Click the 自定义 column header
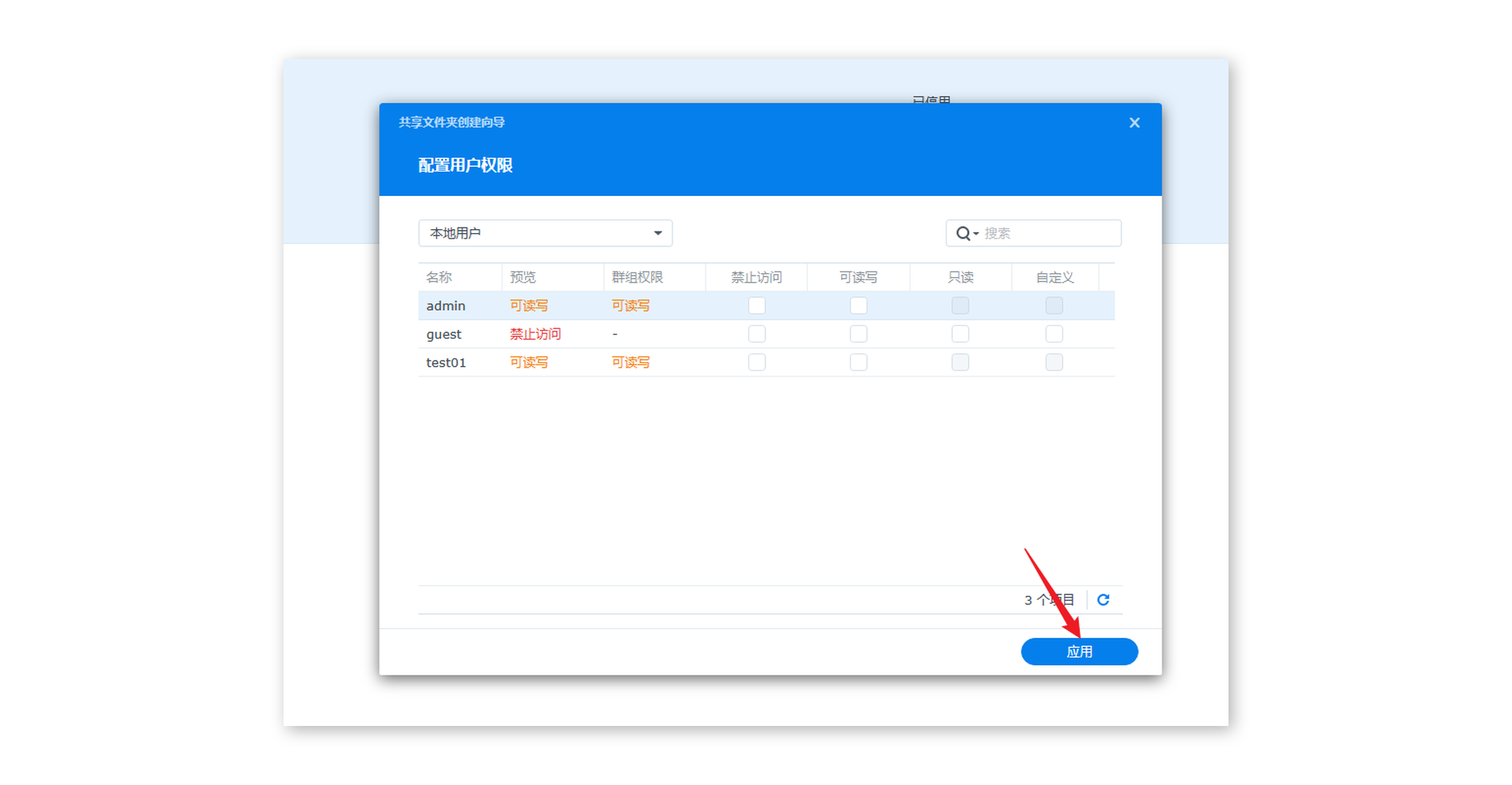 (x=1055, y=277)
